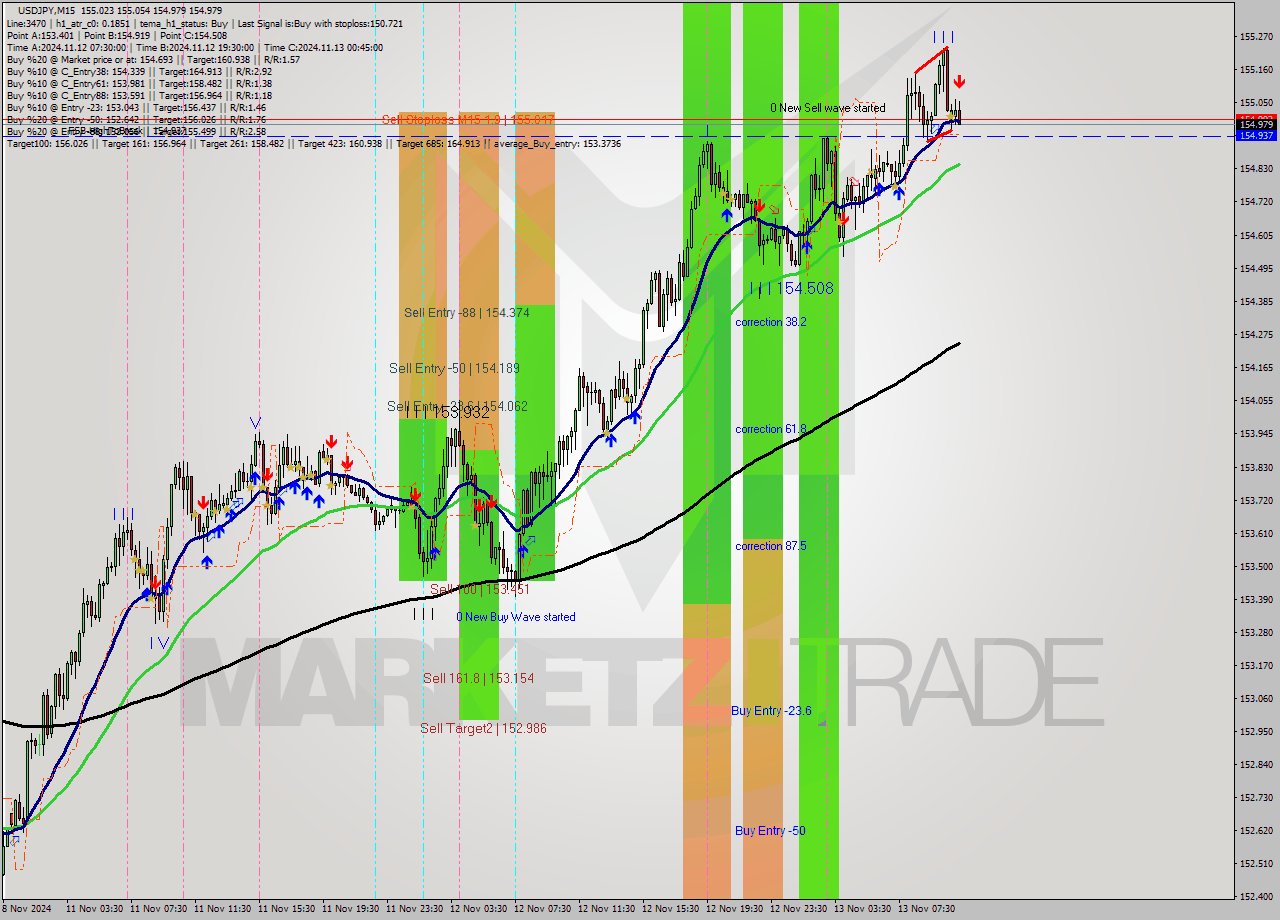Select the 'Sell Entry -88 | 154.374' label
Screen dimensions: 1280x920
[467, 313]
